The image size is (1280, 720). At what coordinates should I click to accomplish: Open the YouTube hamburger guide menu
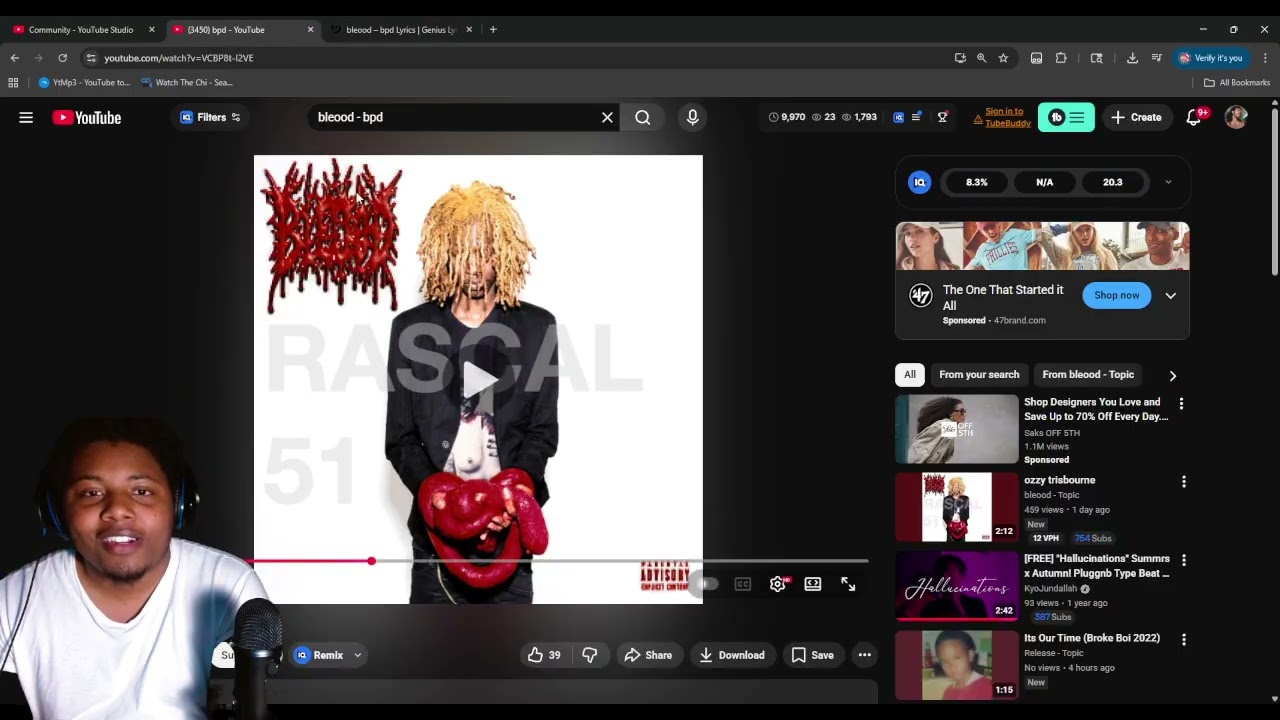(26, 117)
